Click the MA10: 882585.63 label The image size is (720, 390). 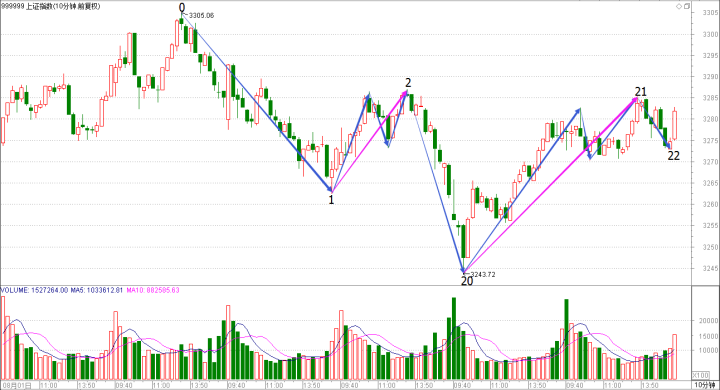point(153,290)
